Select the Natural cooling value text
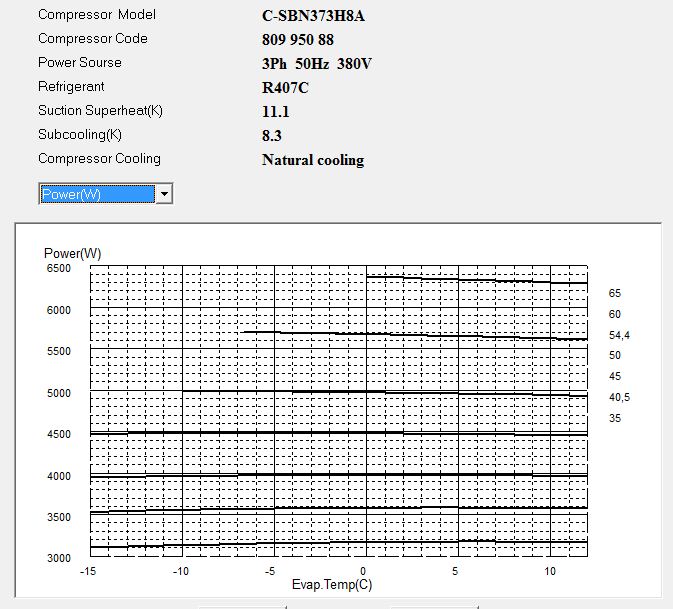 313,160
